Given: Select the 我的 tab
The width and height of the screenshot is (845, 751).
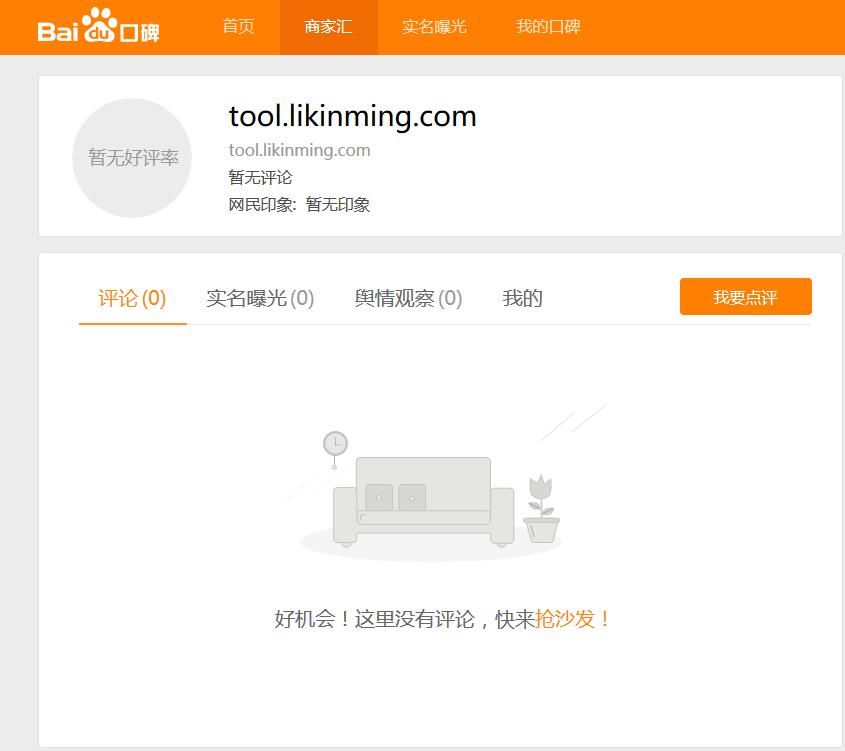Looking at the screenshot, I should click(x=522, y=298).
